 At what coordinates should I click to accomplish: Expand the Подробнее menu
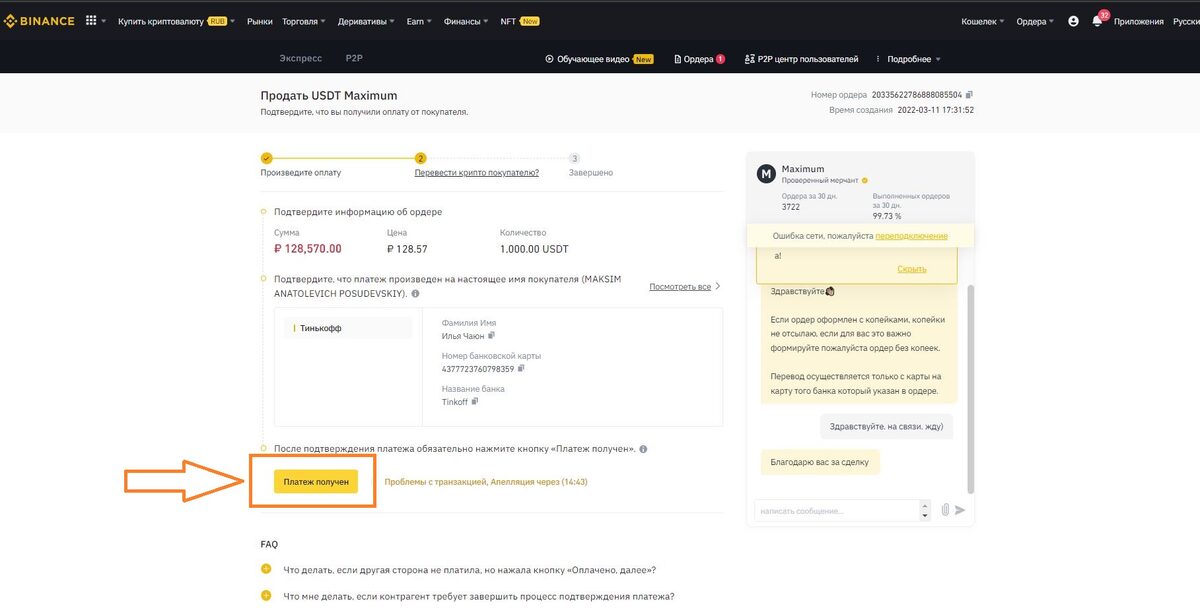[909, 59]
